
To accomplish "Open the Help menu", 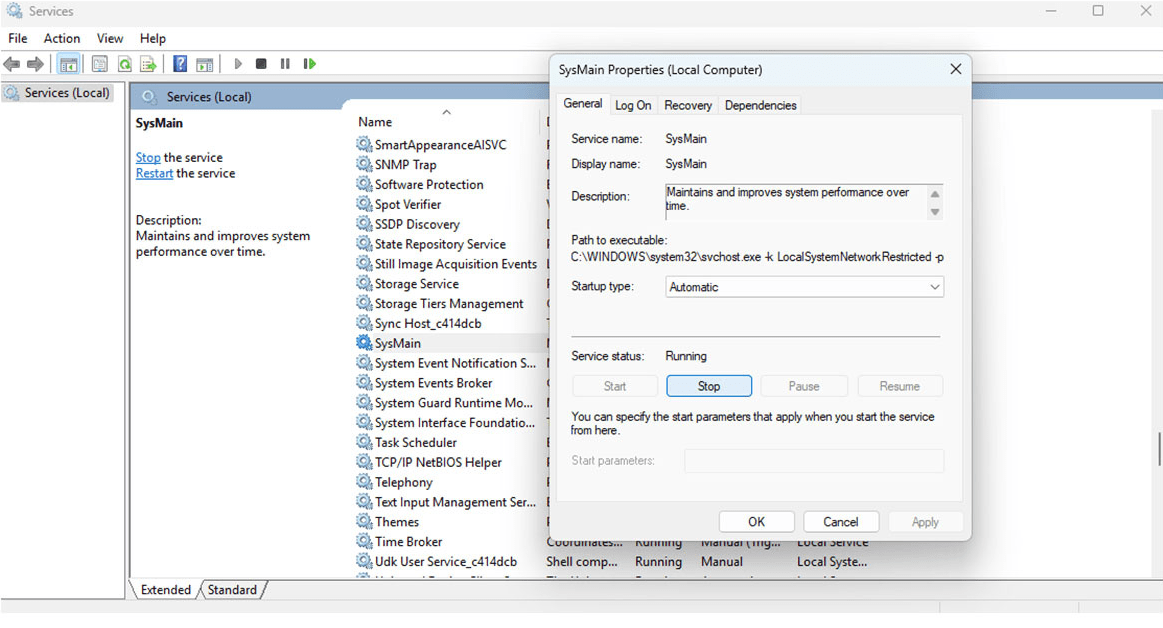I will tap(153, 39).
